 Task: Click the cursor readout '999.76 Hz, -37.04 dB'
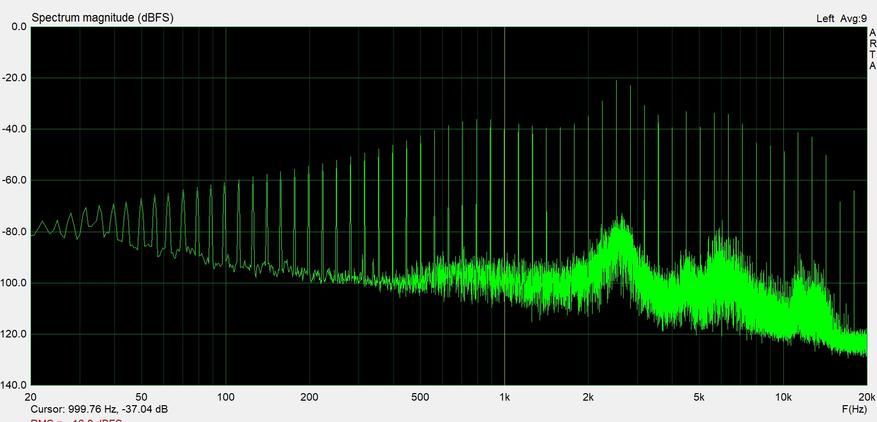pyautogui.click(x=117, y=409)
